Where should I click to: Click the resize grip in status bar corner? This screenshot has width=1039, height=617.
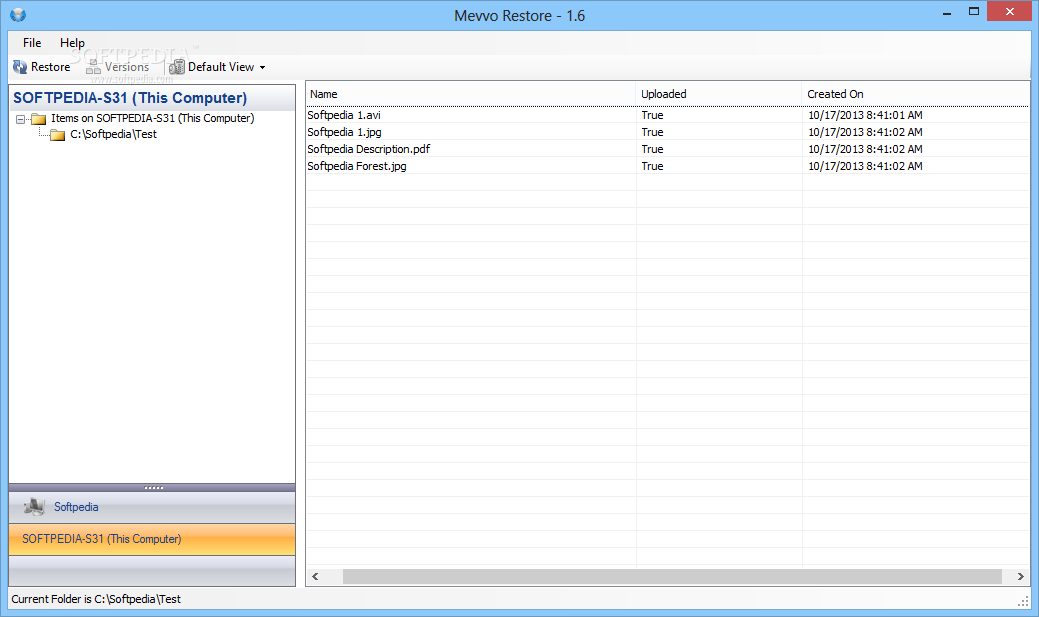(x=1023, y=600)
